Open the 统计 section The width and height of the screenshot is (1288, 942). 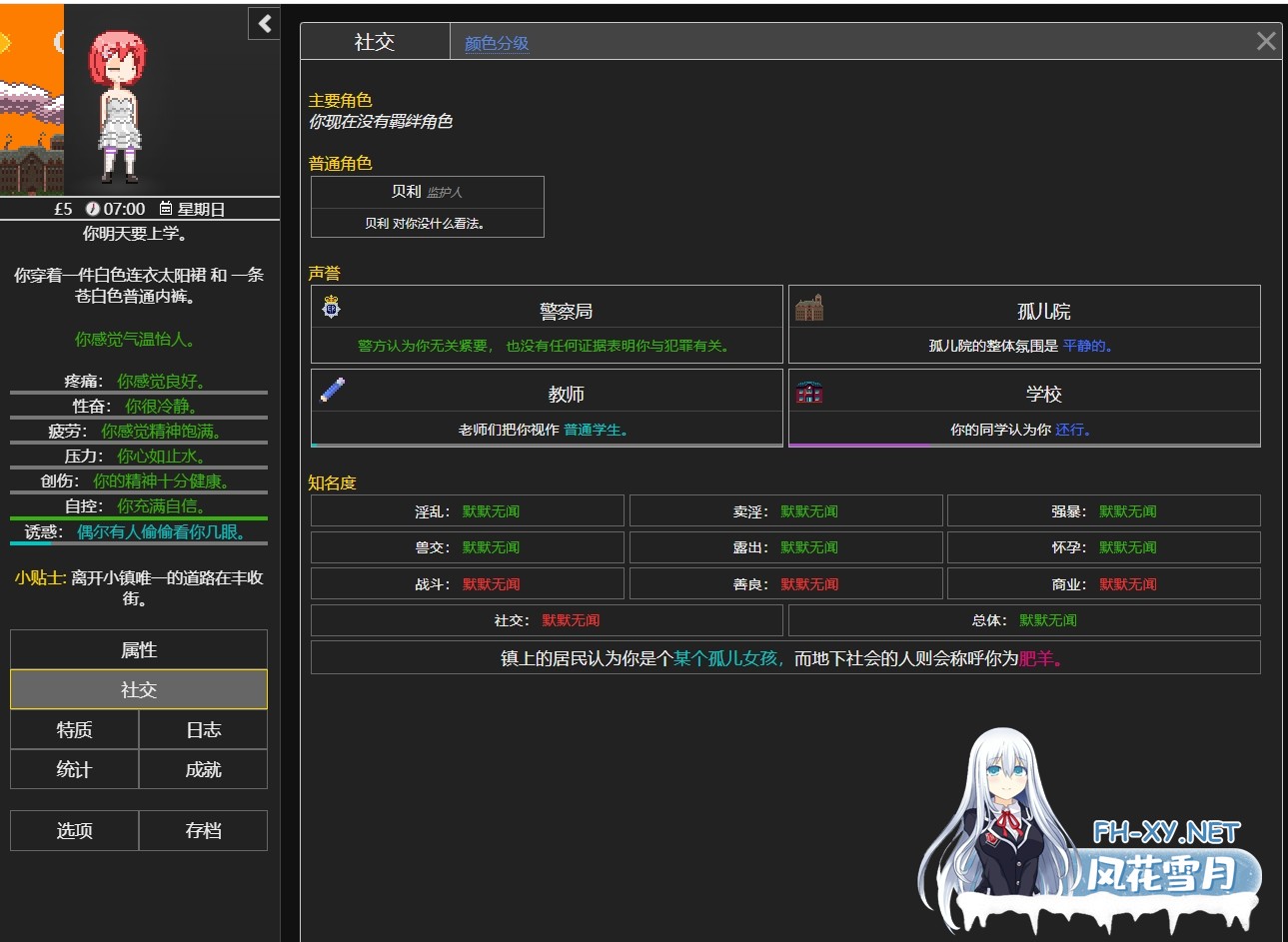point(75,769)
